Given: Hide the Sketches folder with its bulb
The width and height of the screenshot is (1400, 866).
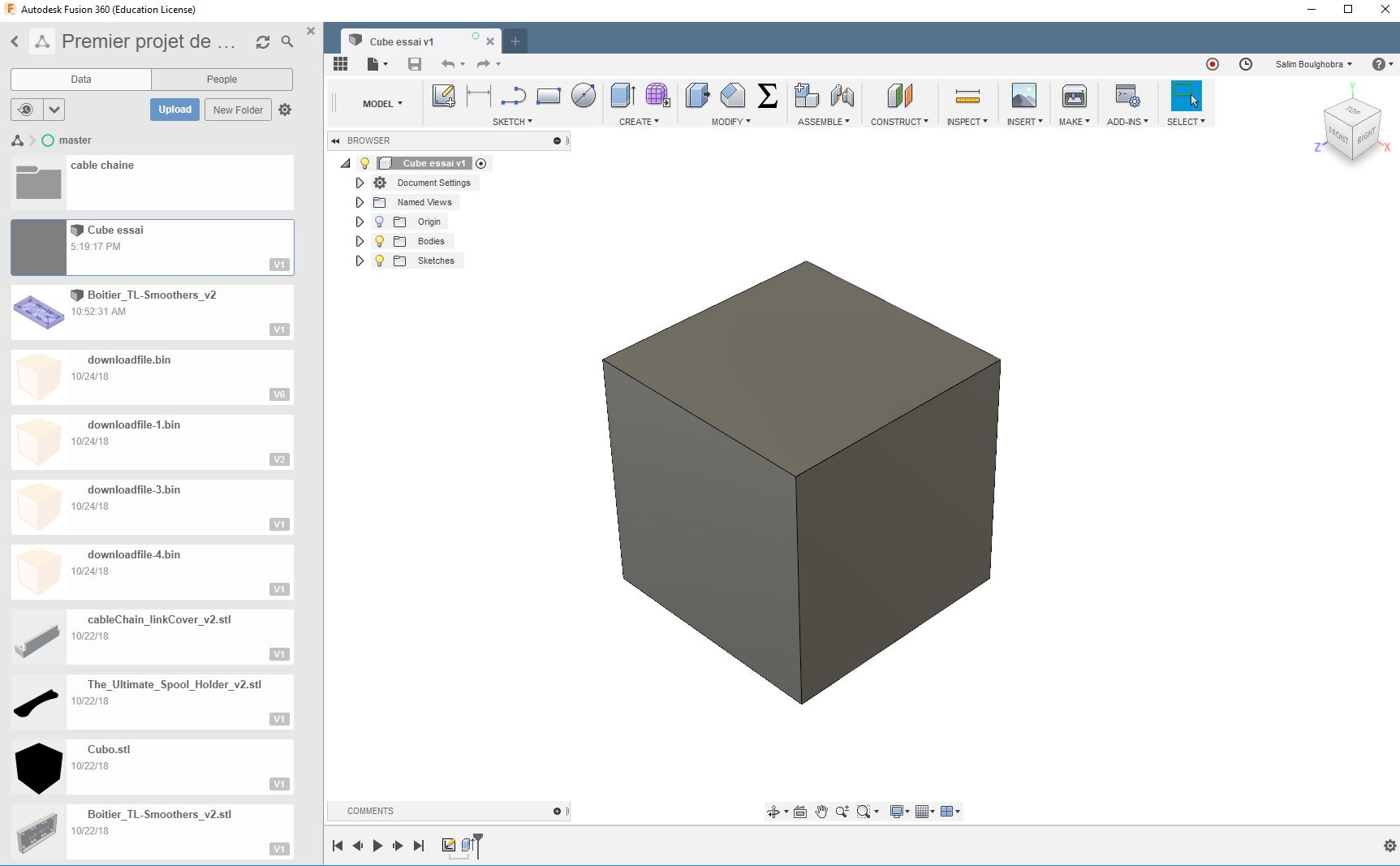Looking at the screenshot, I should [x=379, y=260].
